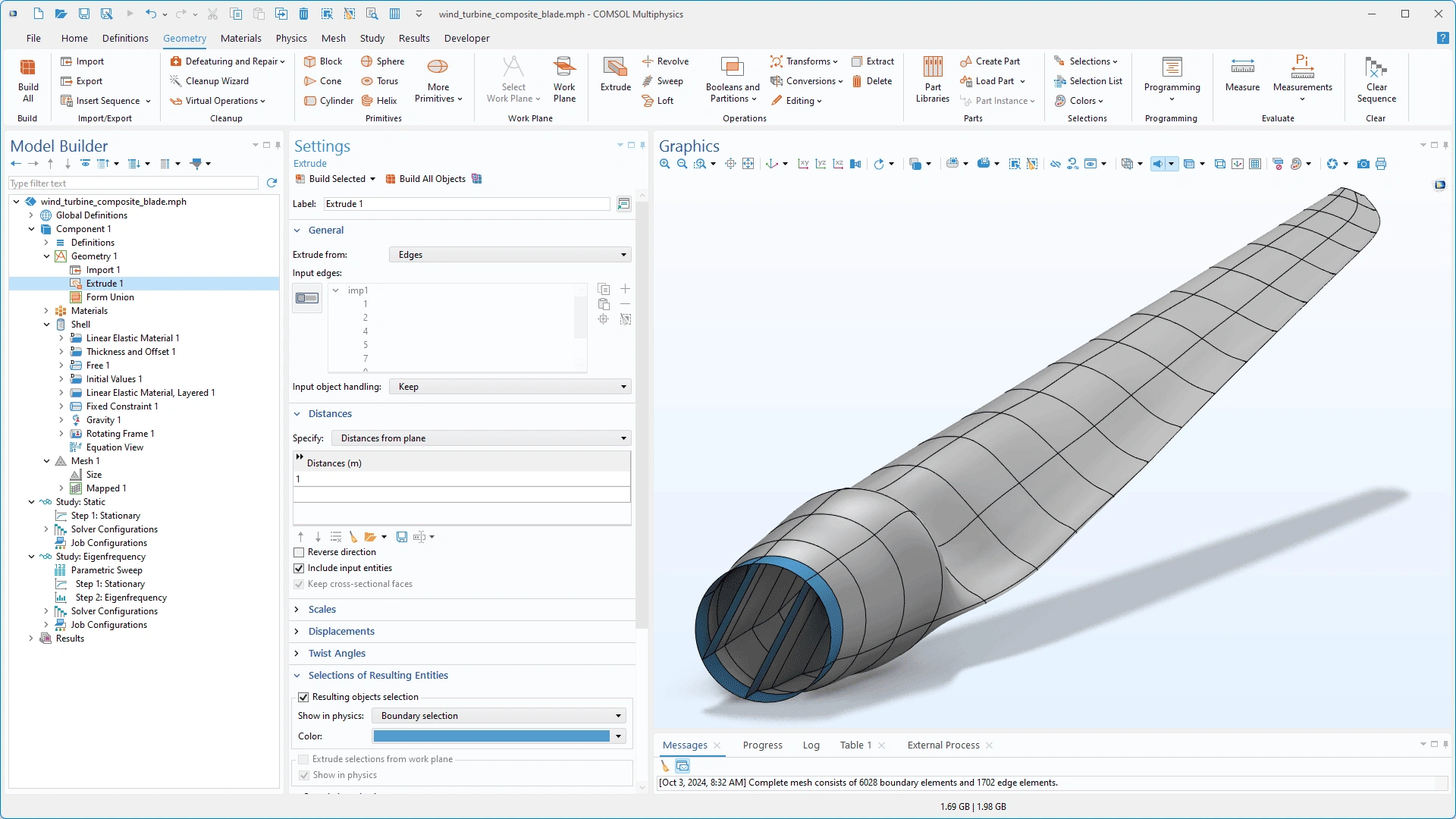Toggle Resulting objects selection checkbox

(x=303, y=697)
